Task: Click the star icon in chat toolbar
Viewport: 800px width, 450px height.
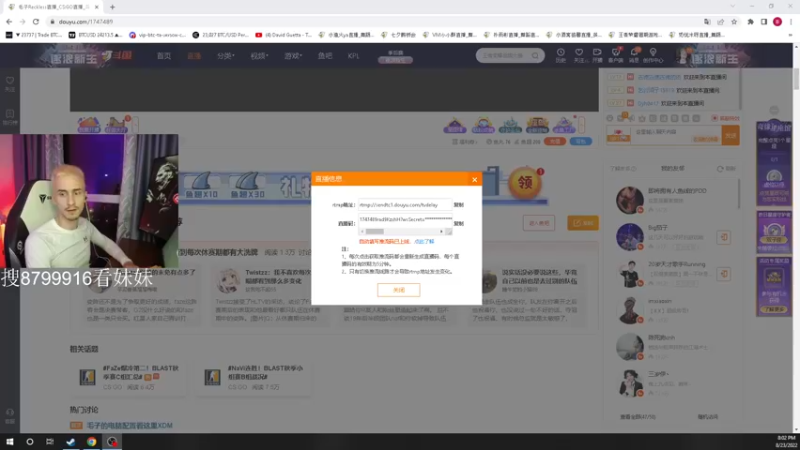Action: (x=642, y=118)
